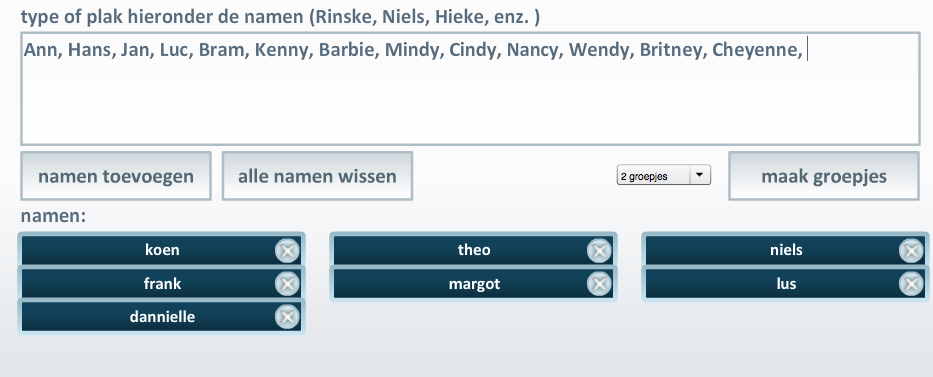Select the theo name tag
The height and width of the screenshot is (377, 933).
[473, 250]
